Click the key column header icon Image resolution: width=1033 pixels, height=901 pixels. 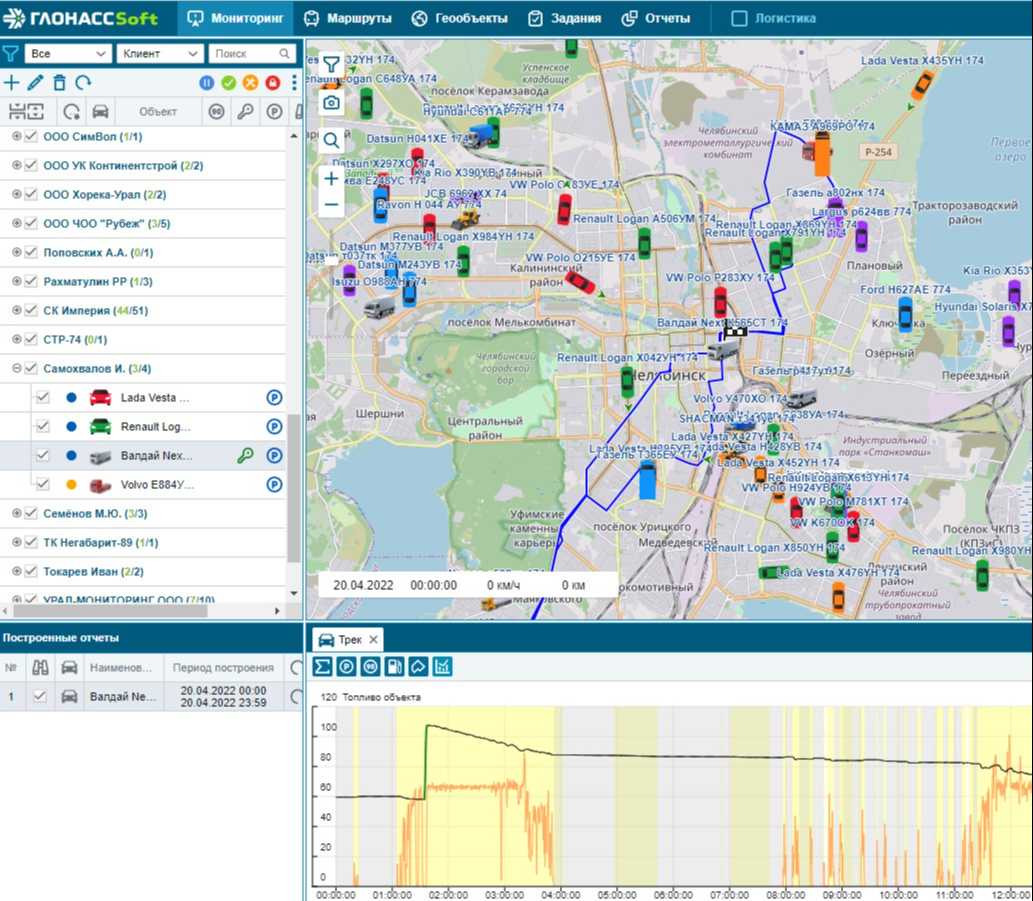[x=245, y=111]
